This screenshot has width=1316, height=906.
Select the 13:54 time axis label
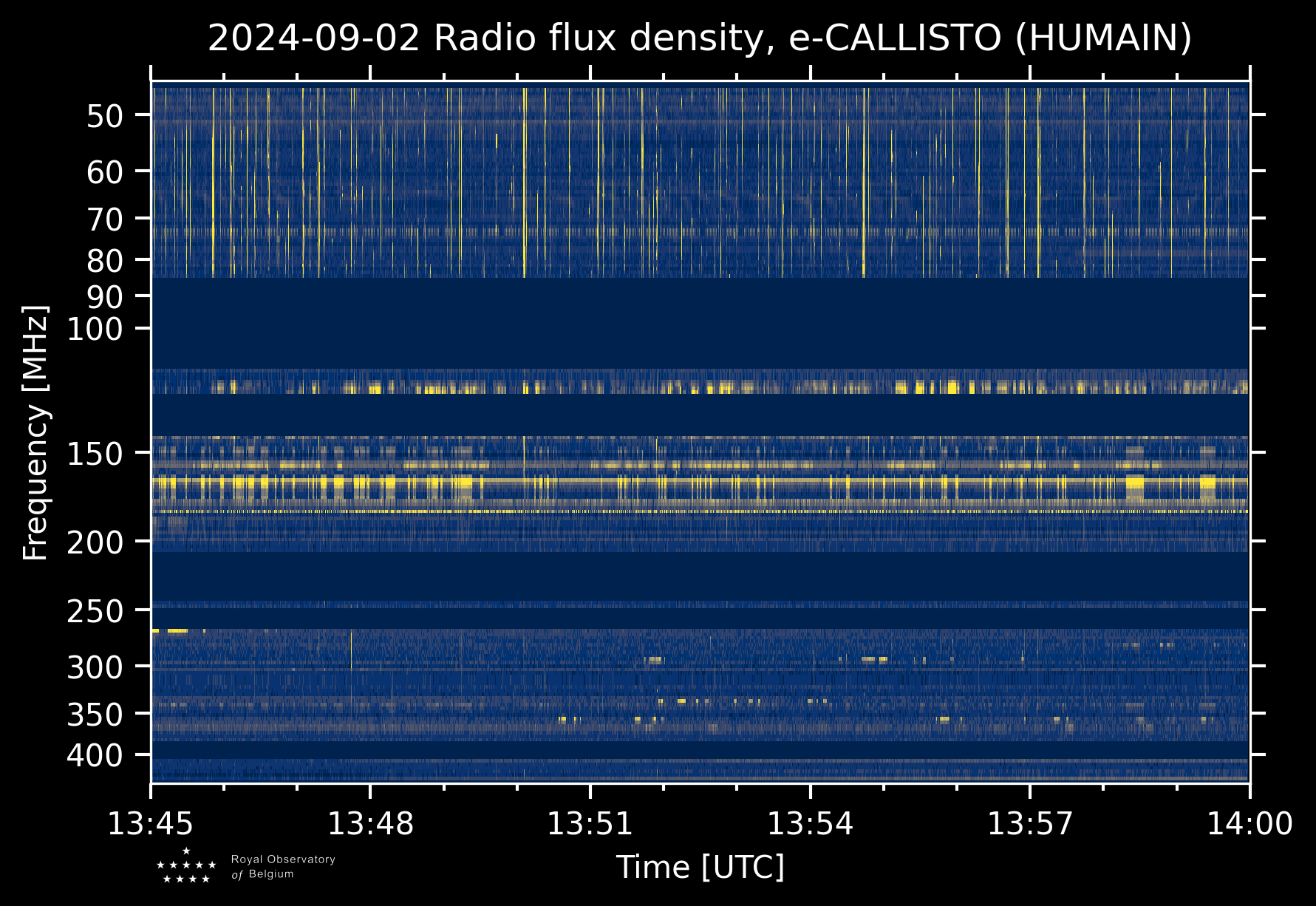tap(810, 823)
